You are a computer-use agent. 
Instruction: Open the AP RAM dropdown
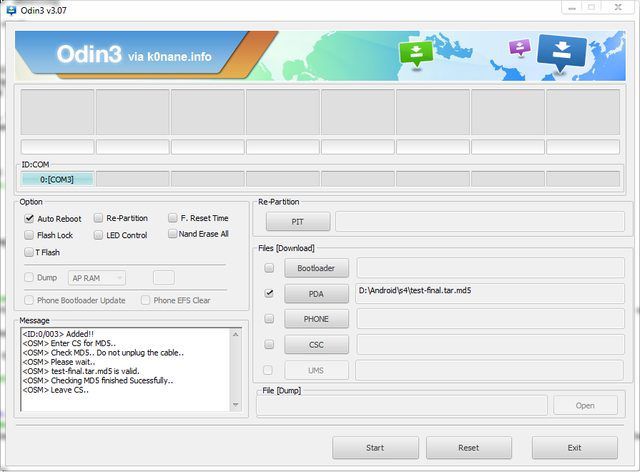96,278
